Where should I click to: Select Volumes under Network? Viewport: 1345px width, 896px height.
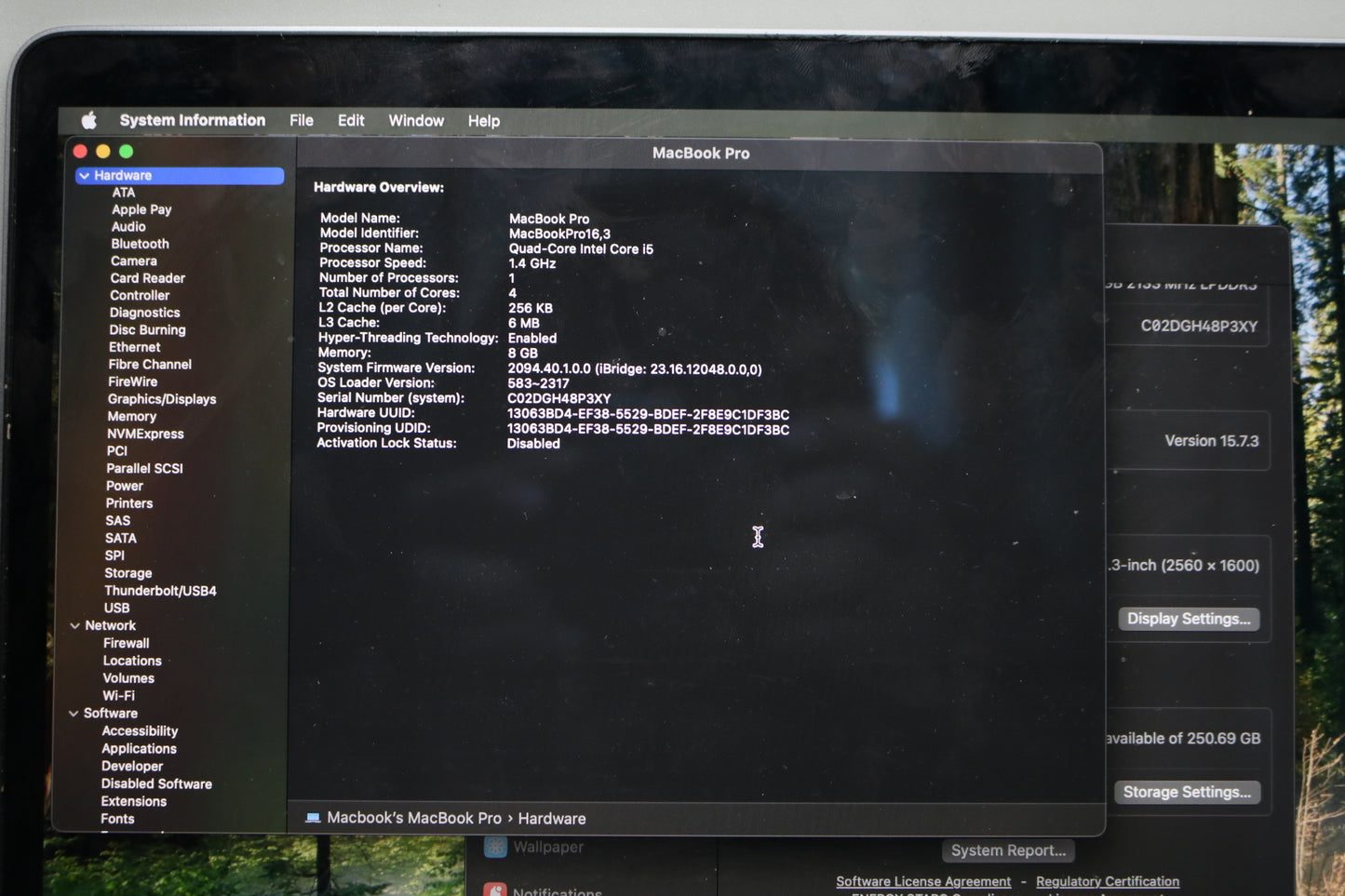(128, 678)
